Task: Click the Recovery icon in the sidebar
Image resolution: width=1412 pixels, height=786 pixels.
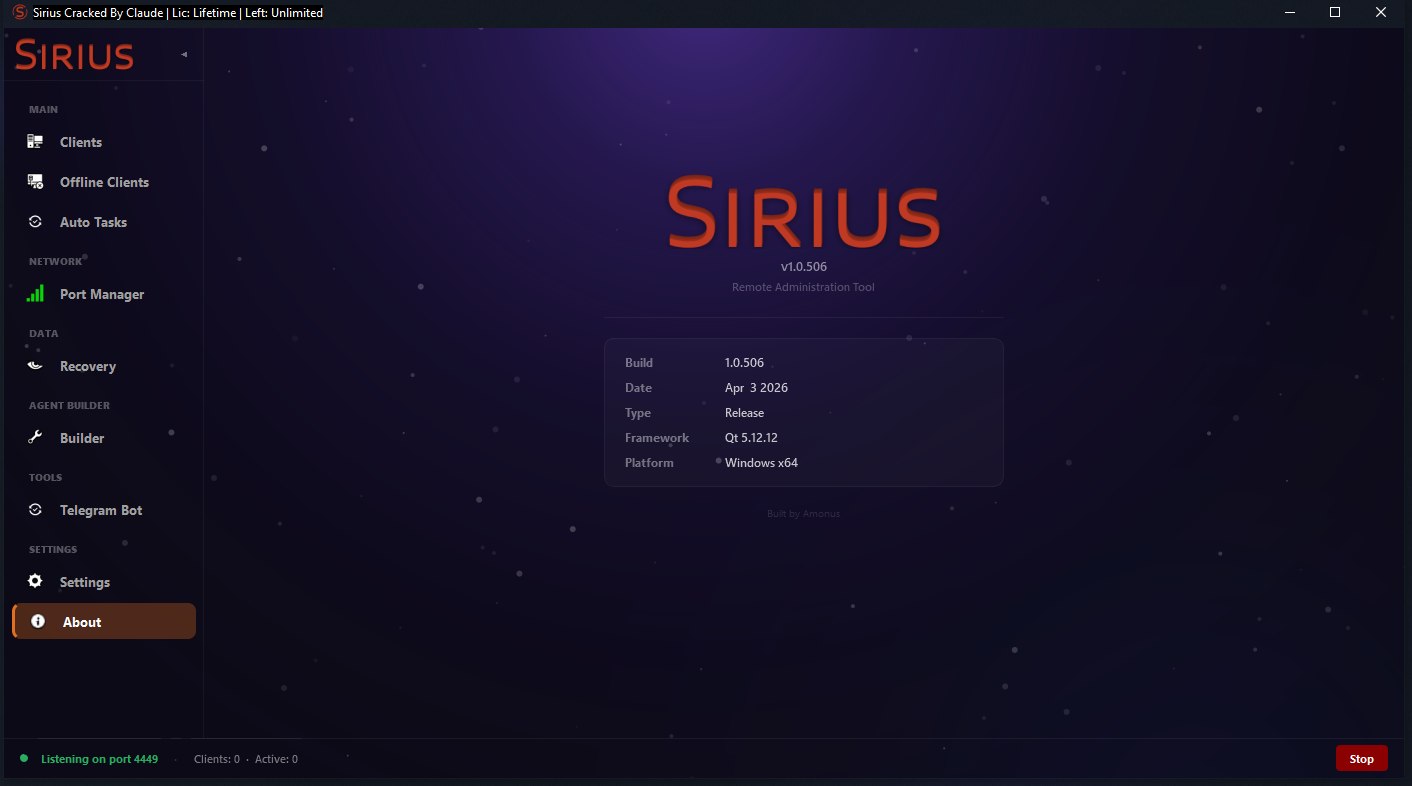Action: click(x=35, y=366)
